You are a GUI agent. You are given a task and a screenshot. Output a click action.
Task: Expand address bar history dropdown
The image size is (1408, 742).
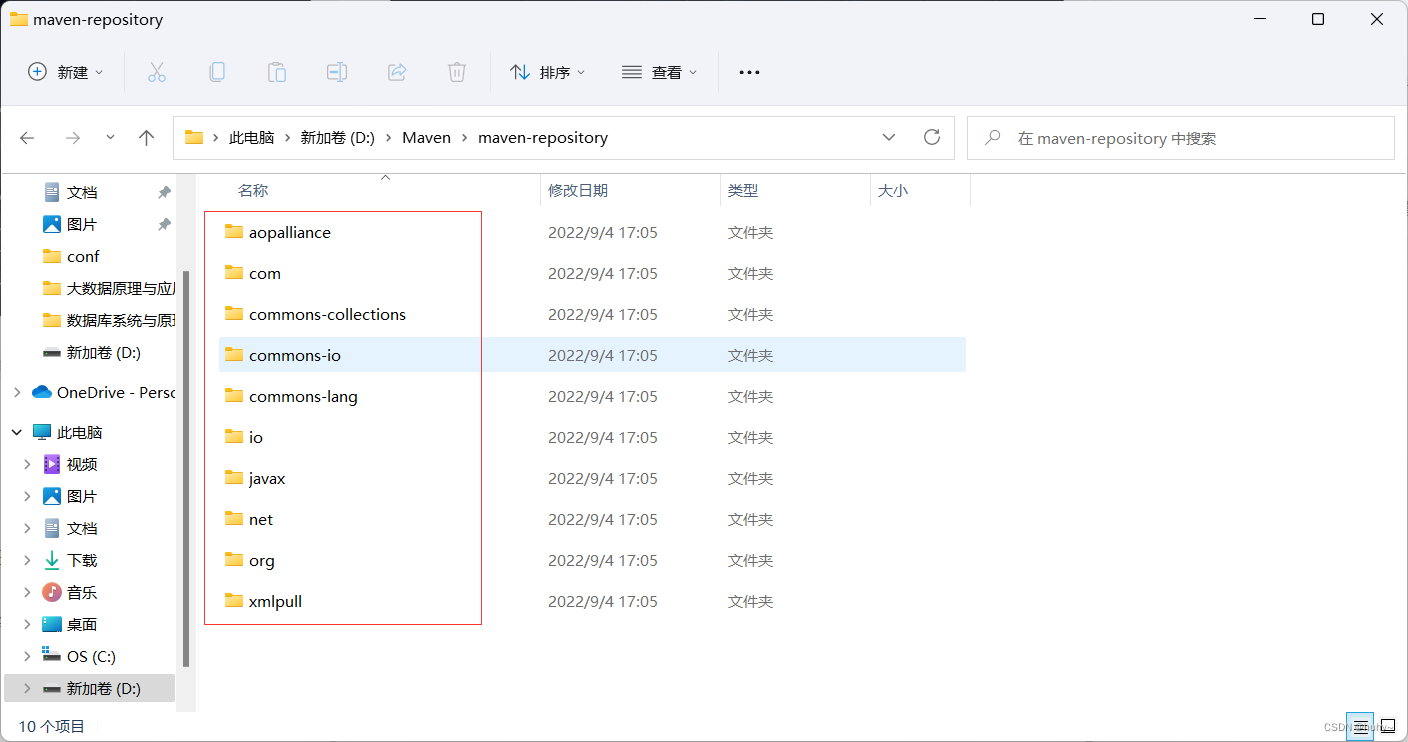coord(889,137)
